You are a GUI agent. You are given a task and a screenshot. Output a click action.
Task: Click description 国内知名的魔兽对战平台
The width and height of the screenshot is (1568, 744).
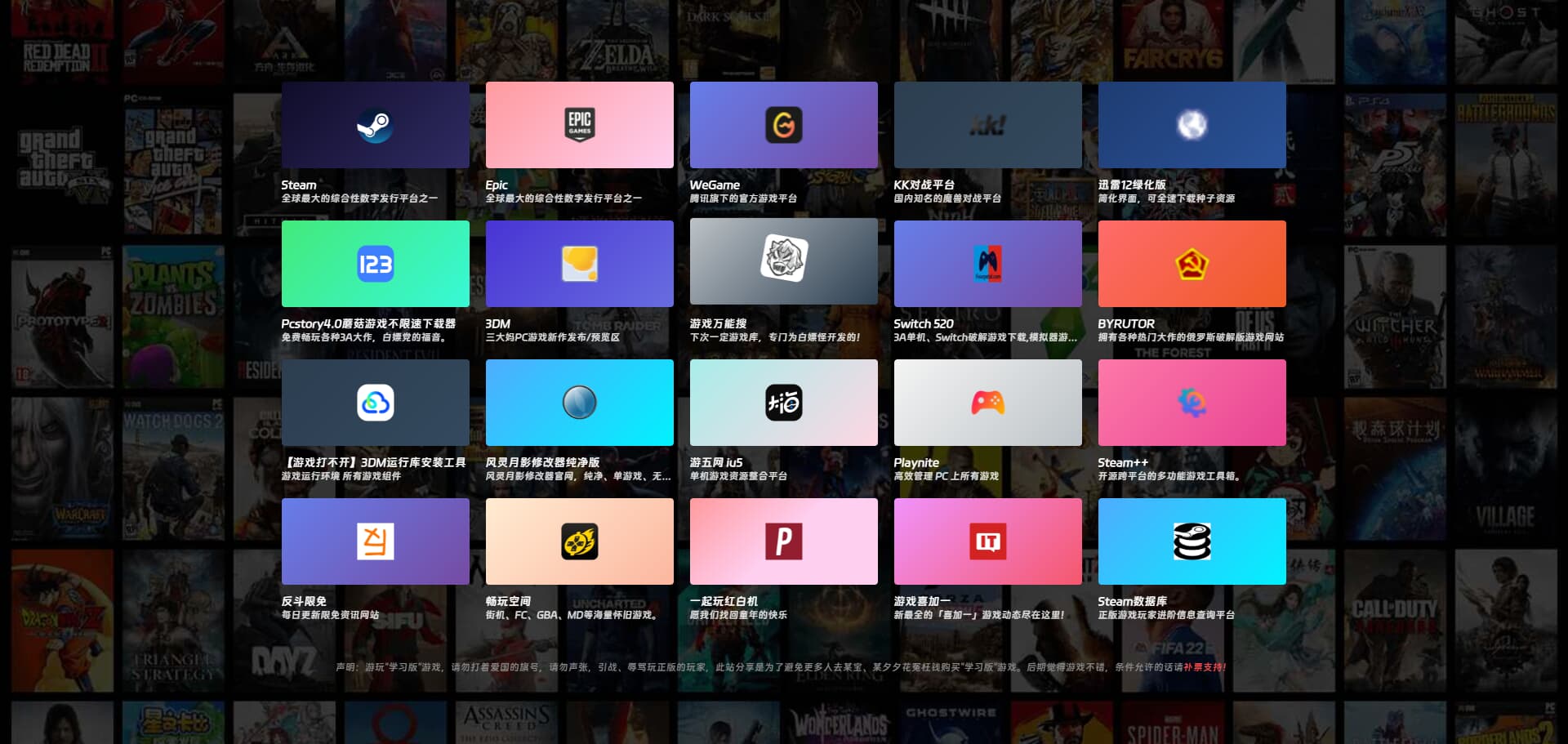(947, 198)
